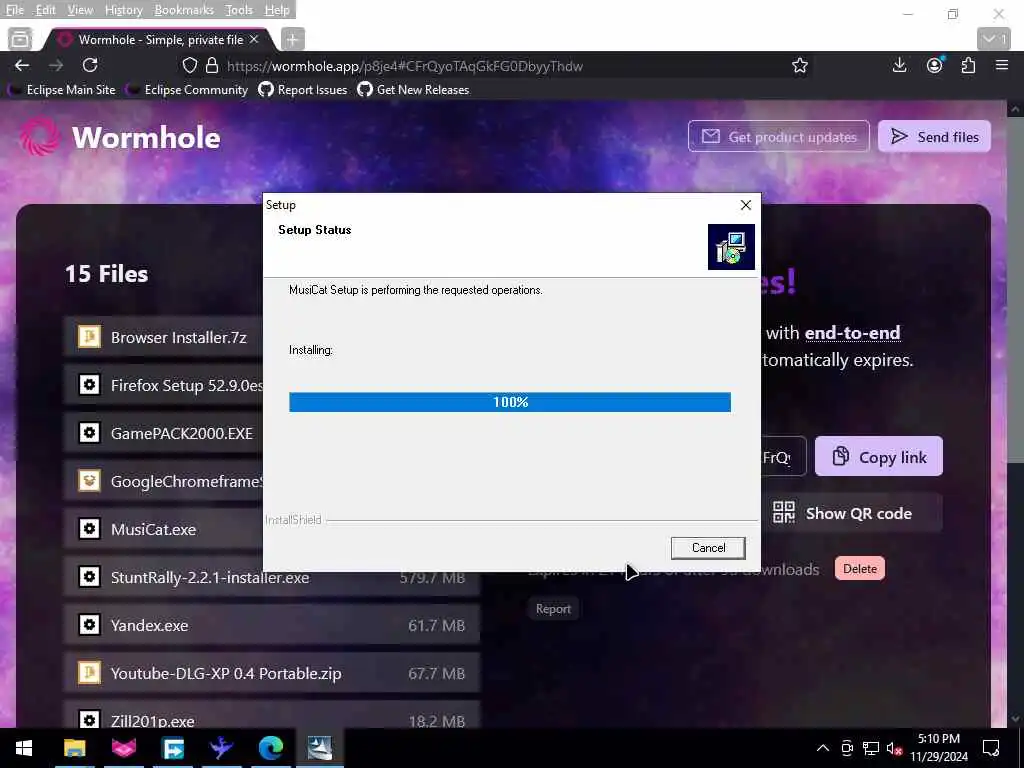Open the Windows Start menu
The height and width of the screenshot is (768, 1024).
tap(24, 748)
